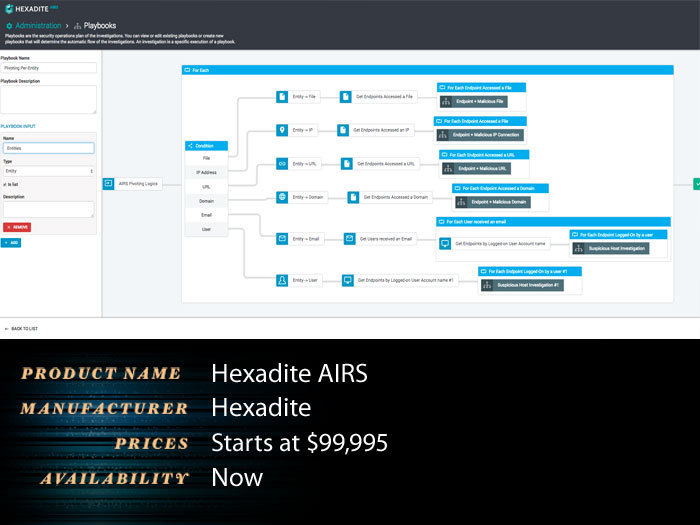Select the Entity → URL link icon
The image size is (700, 525).
(282, 164)
